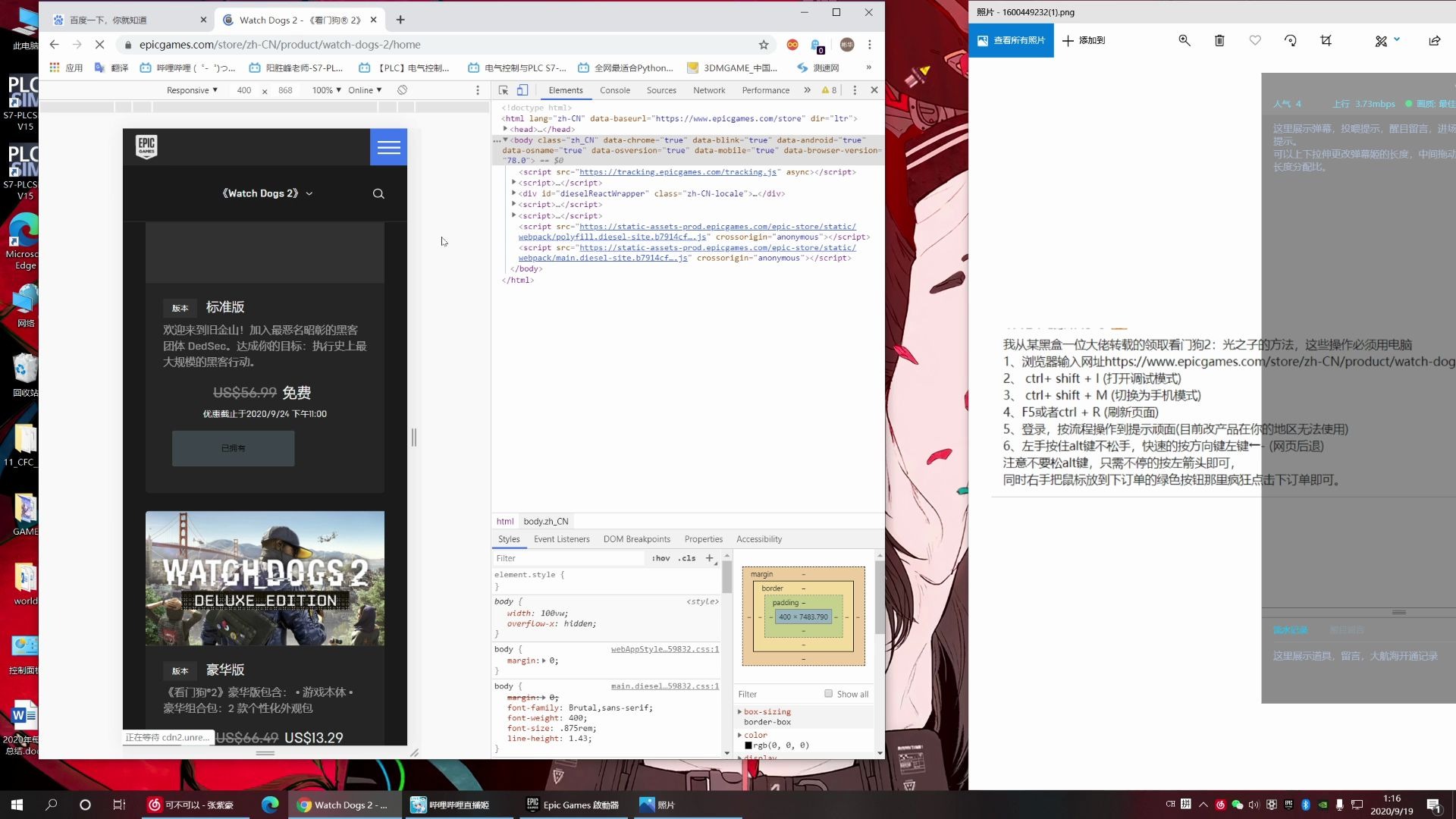Toggle the device toolbar in DevTools
This screenshot has height=819, width=1456.
coord(522,90)
